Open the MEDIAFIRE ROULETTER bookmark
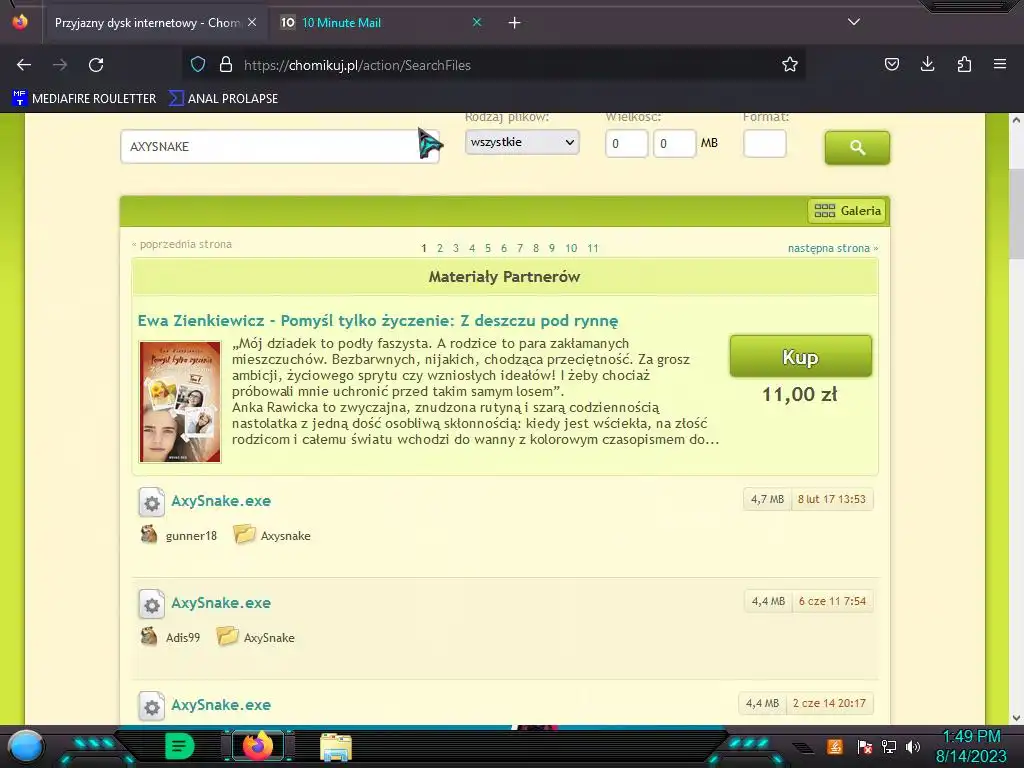Screen dimensions: 1024x768 coord(84,99)
